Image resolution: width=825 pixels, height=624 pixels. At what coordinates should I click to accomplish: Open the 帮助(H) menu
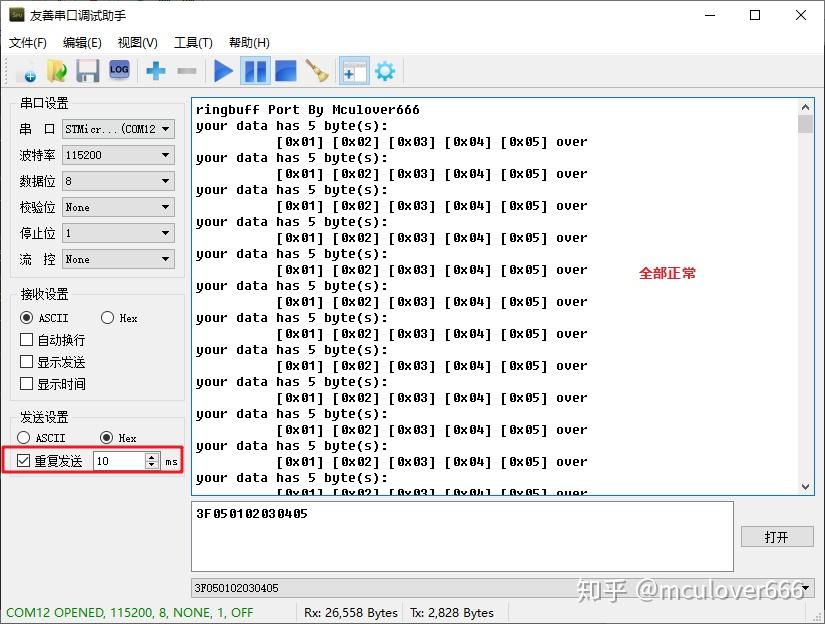[x=248, y=42]
